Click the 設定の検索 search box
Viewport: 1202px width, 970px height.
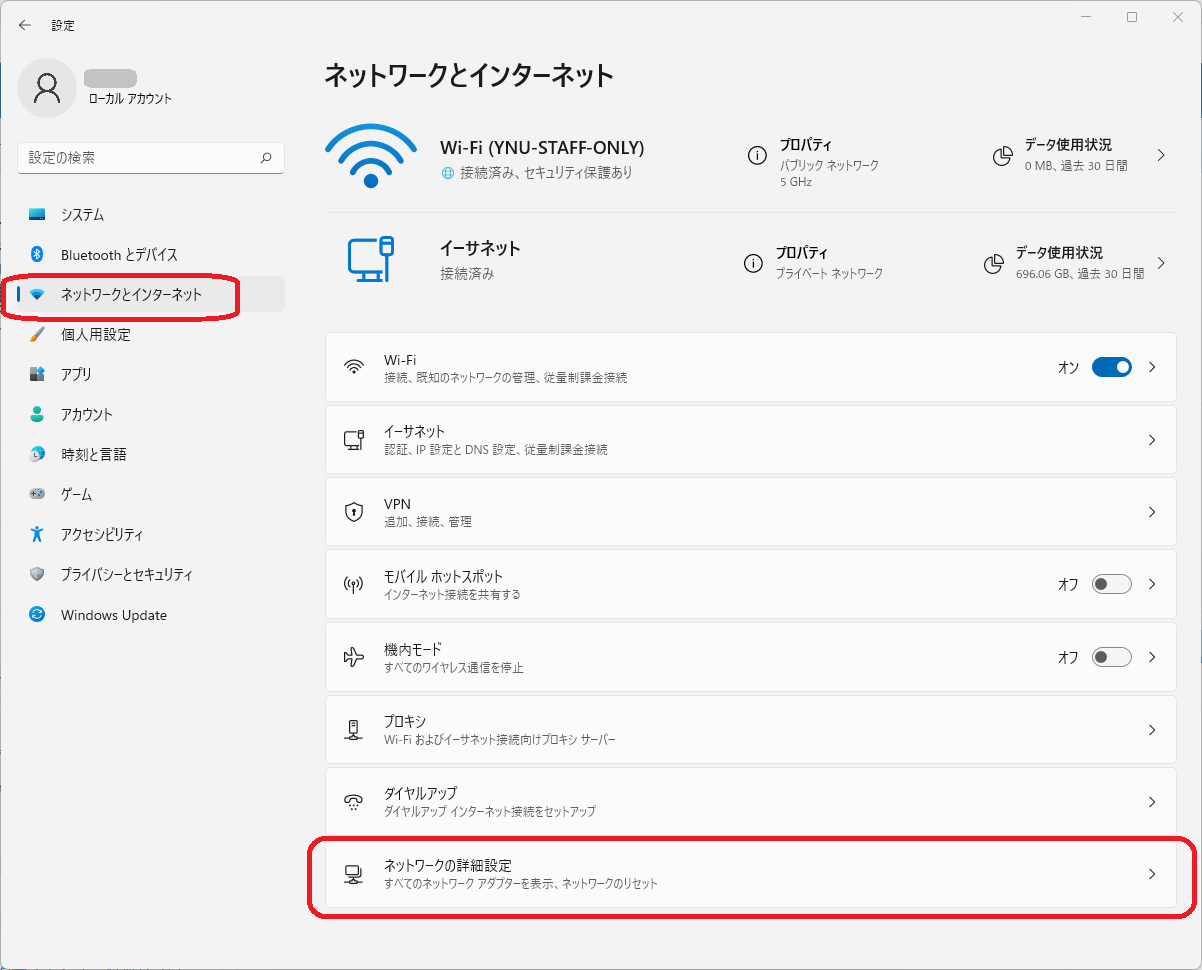coord(151,158)
